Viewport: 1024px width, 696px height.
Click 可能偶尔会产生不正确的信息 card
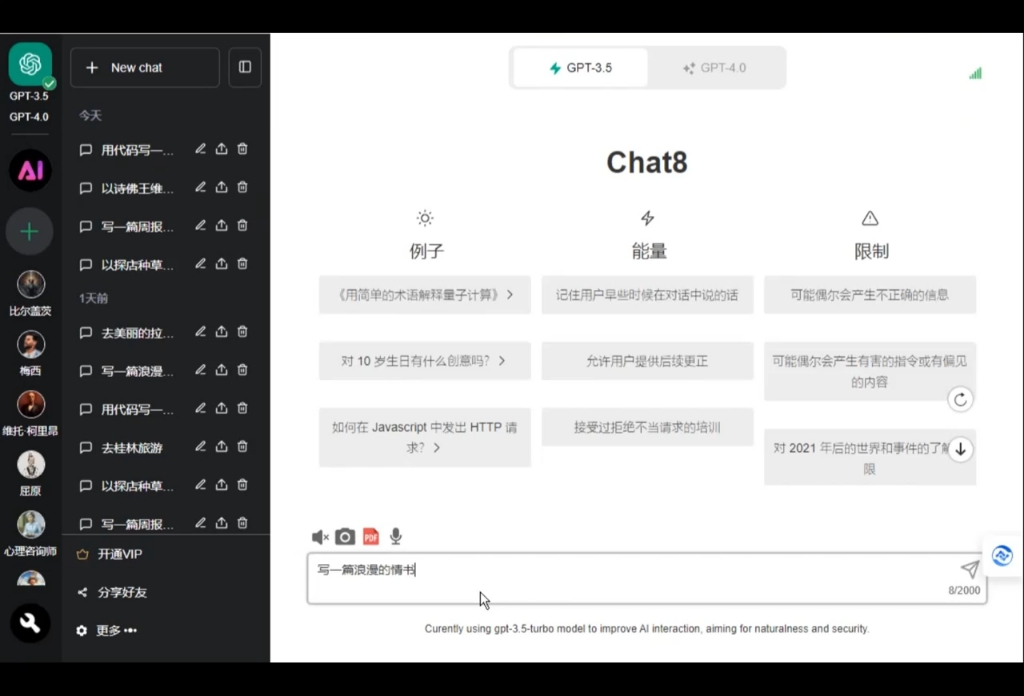(870, 295)
